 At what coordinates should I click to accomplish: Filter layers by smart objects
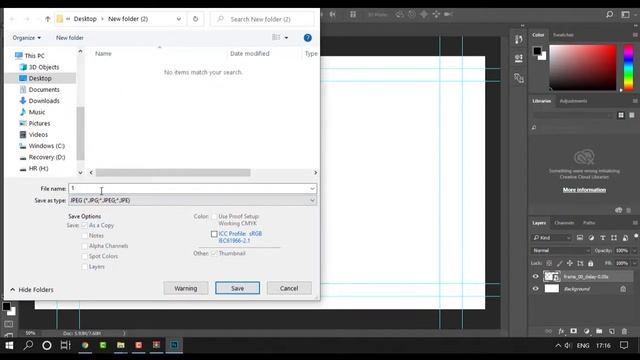click(625, 238)
